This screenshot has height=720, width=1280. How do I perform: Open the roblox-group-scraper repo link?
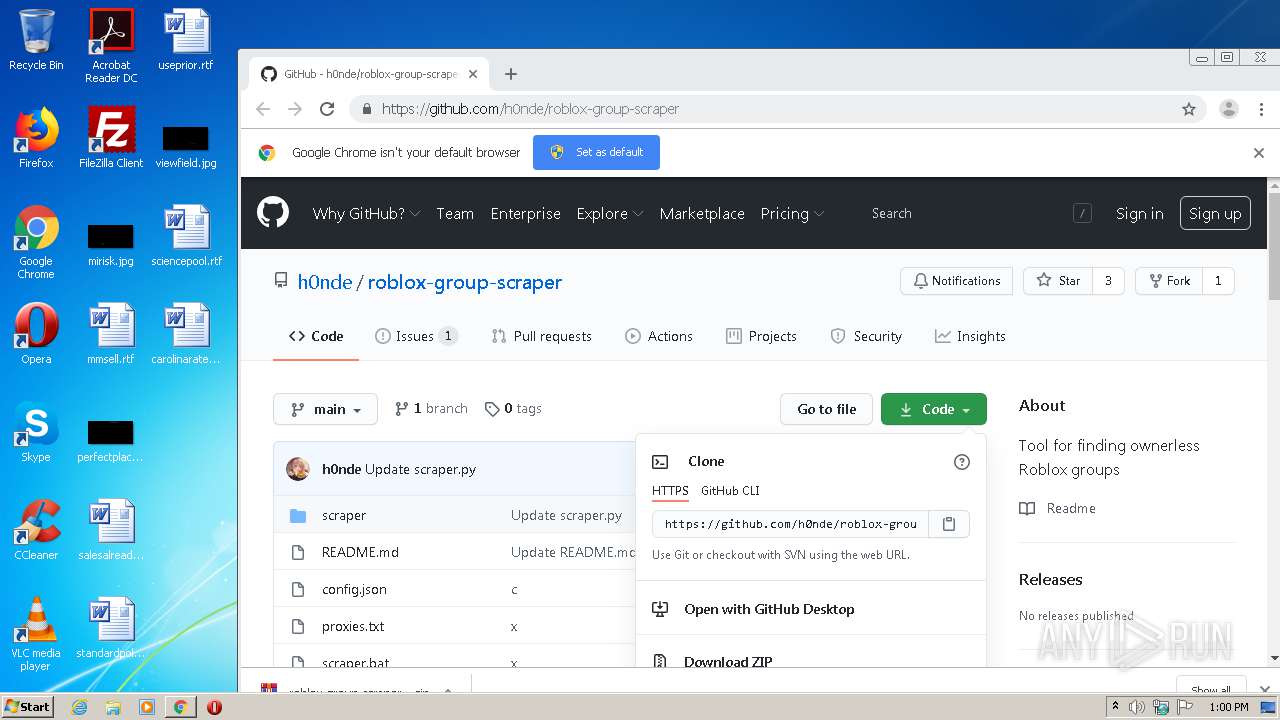point(465,282)
